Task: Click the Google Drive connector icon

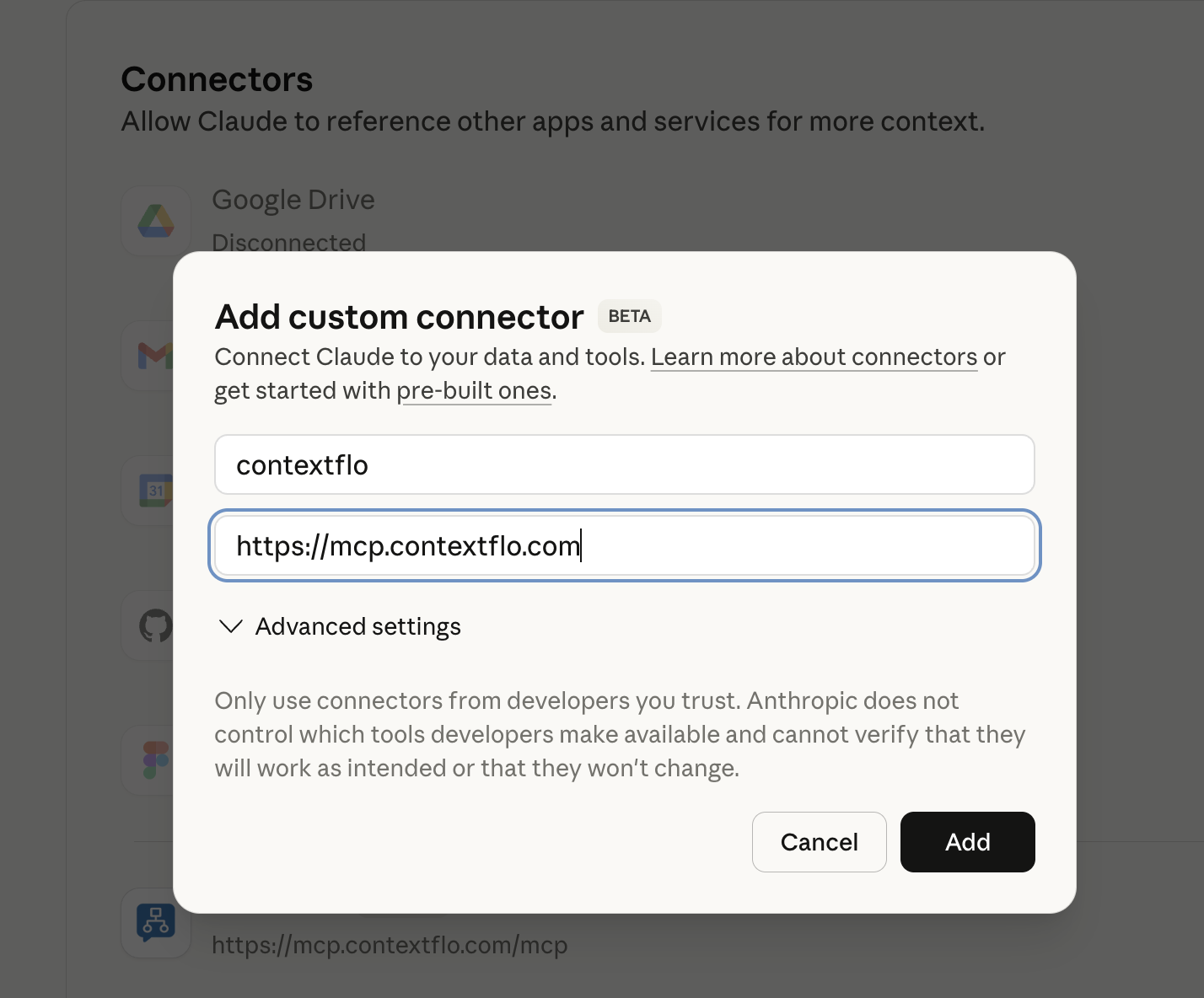Action: coord(156,221)
